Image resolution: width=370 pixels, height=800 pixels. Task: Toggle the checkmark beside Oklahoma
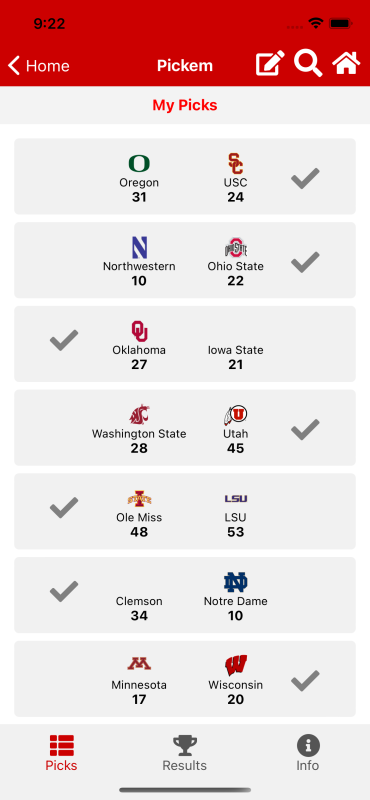coord(64,340)
